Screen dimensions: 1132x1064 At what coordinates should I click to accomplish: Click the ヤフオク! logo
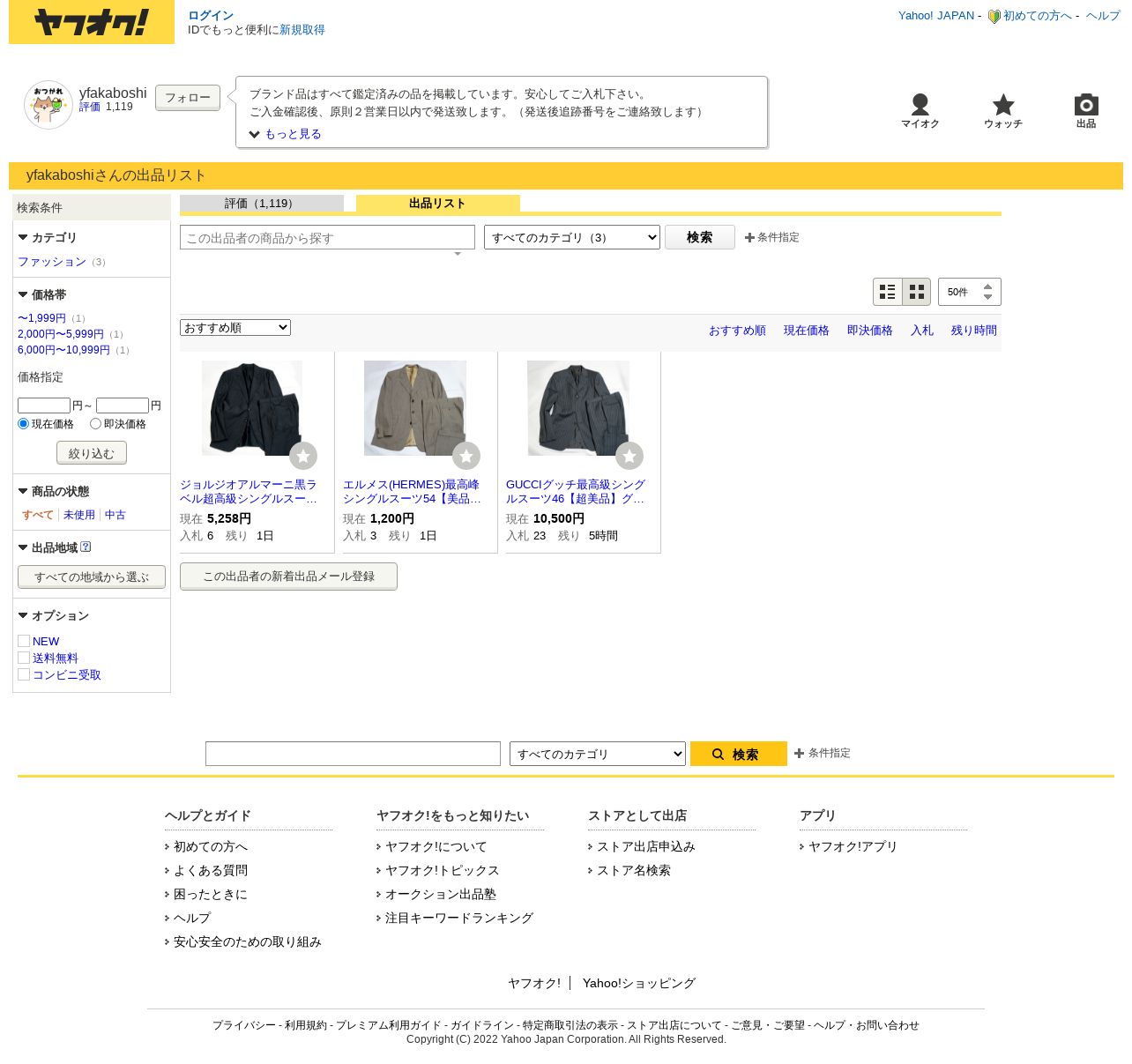pos(92,22)
